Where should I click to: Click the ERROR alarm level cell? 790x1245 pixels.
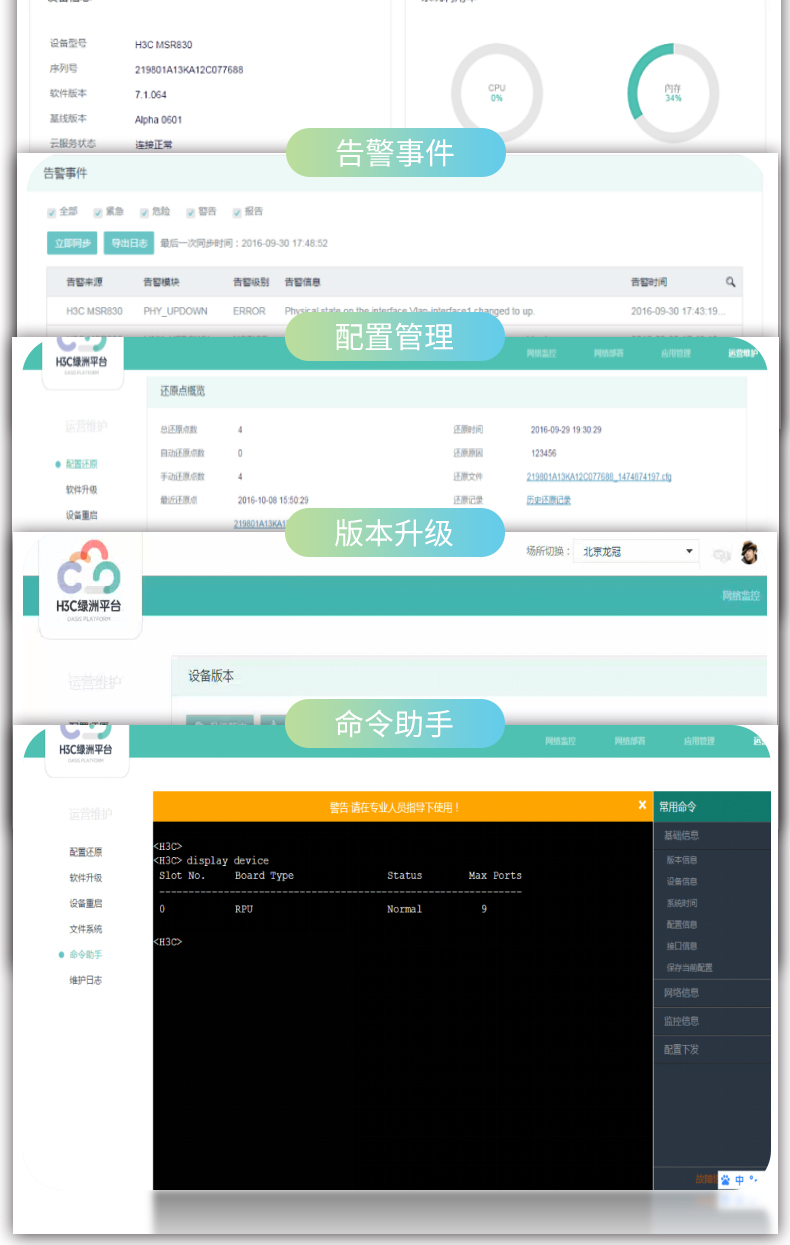(x=249, y=311)
